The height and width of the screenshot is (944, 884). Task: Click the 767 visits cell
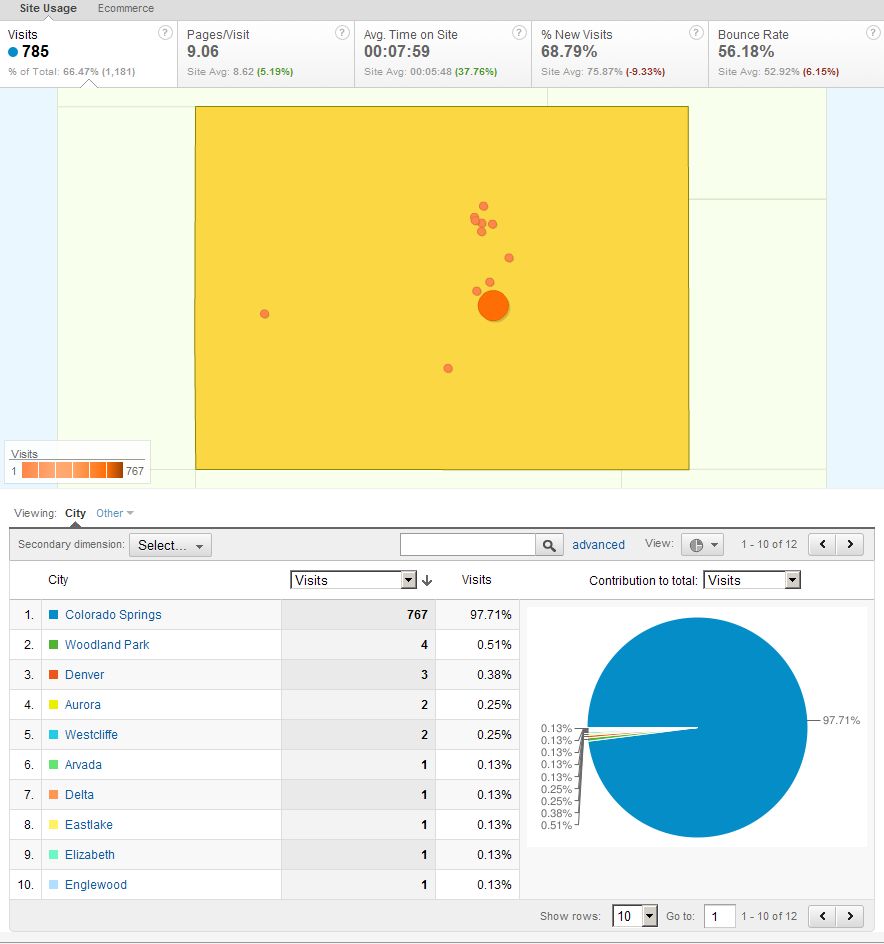[358, 615]
